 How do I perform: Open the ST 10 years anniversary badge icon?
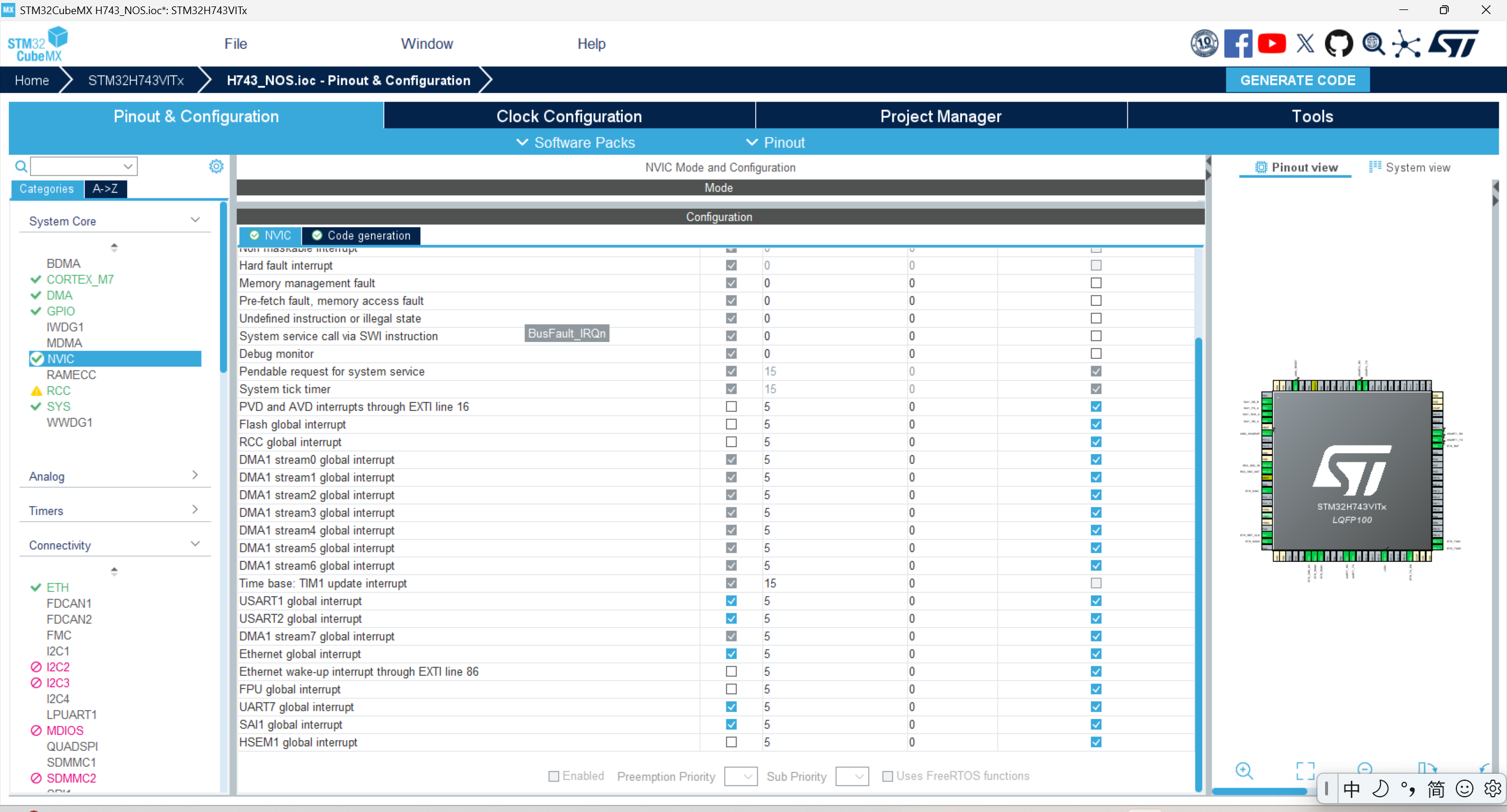click(x=1204, y=44)
